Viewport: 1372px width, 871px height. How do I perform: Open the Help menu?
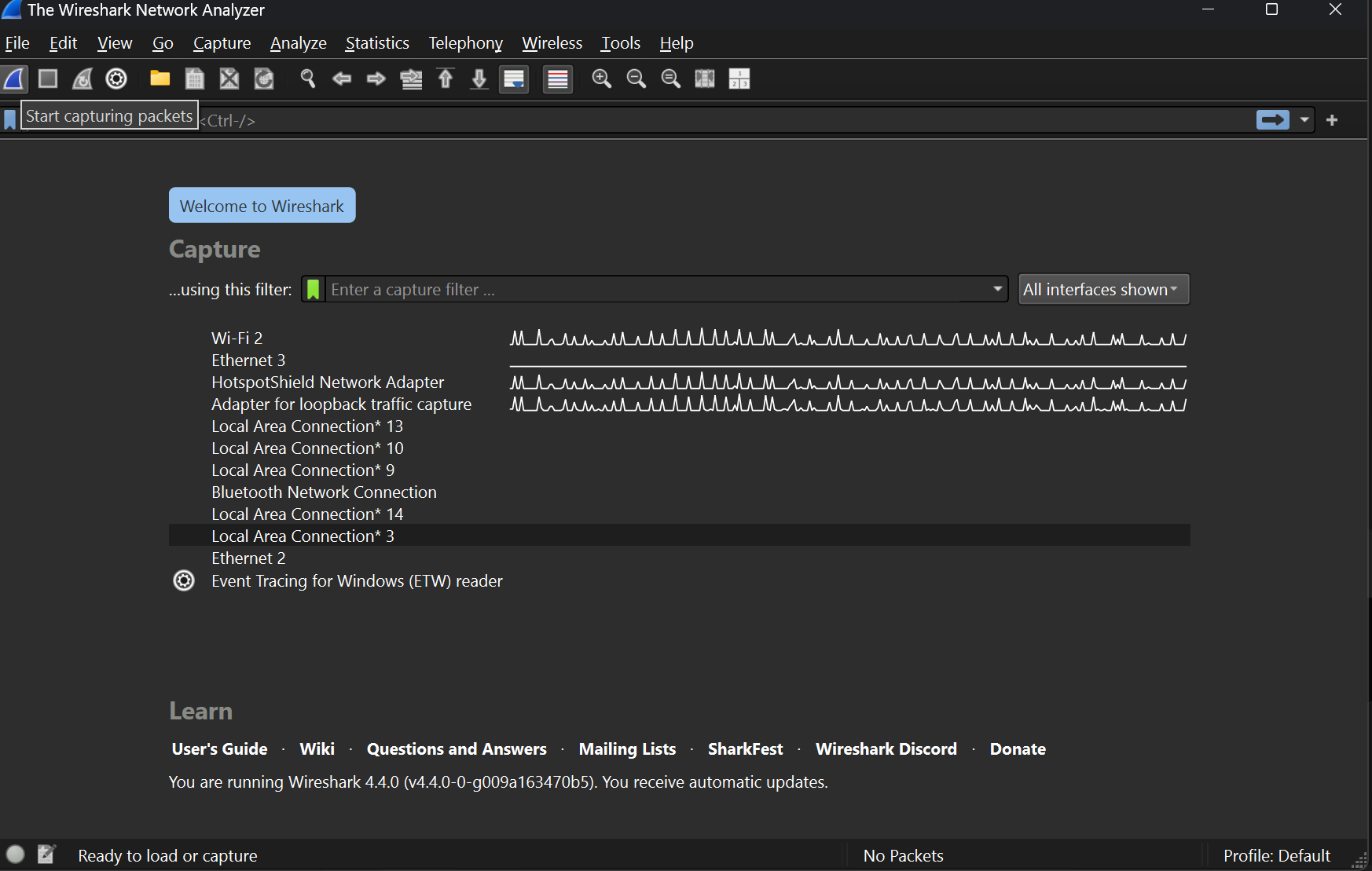[677, 43]
